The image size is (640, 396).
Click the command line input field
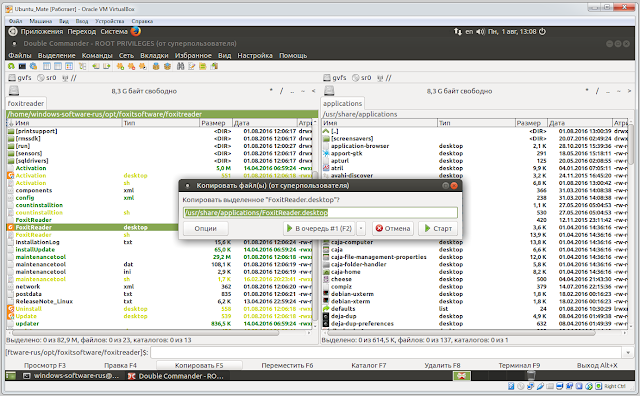point(386,352)
